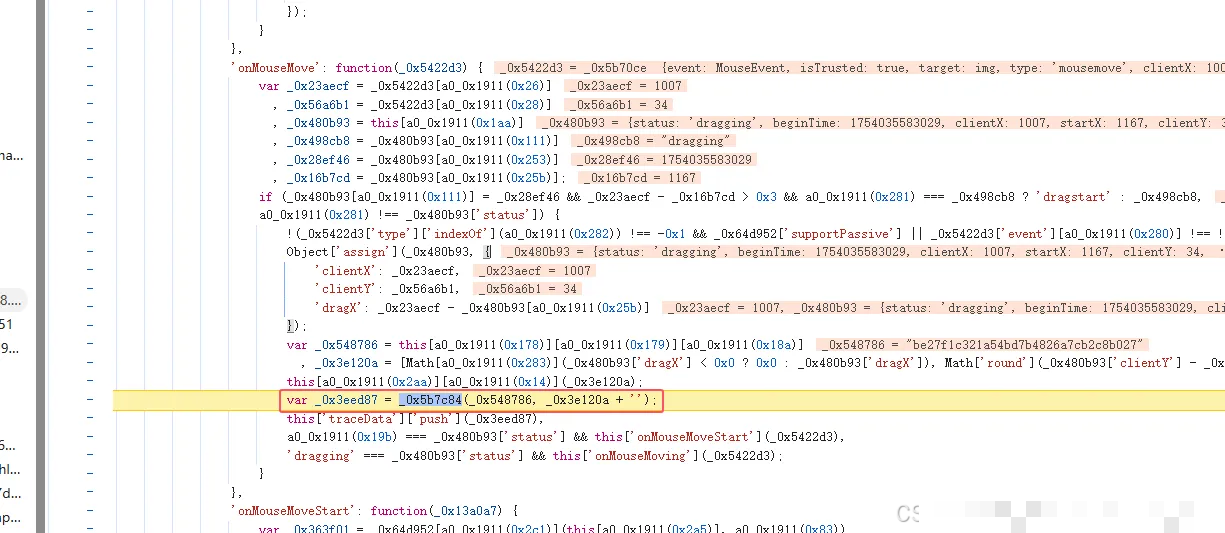Click gutter dash beside var _0x548786 line
The width and height of the screenshot is (1225, 533).
90,345
